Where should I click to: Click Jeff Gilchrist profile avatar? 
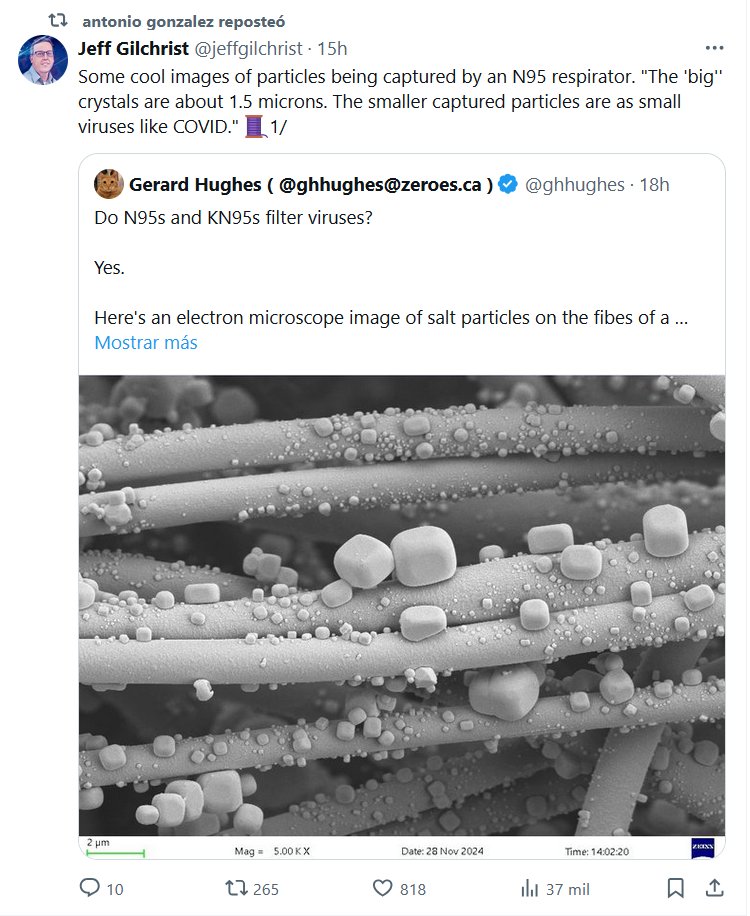click(43, 60)
